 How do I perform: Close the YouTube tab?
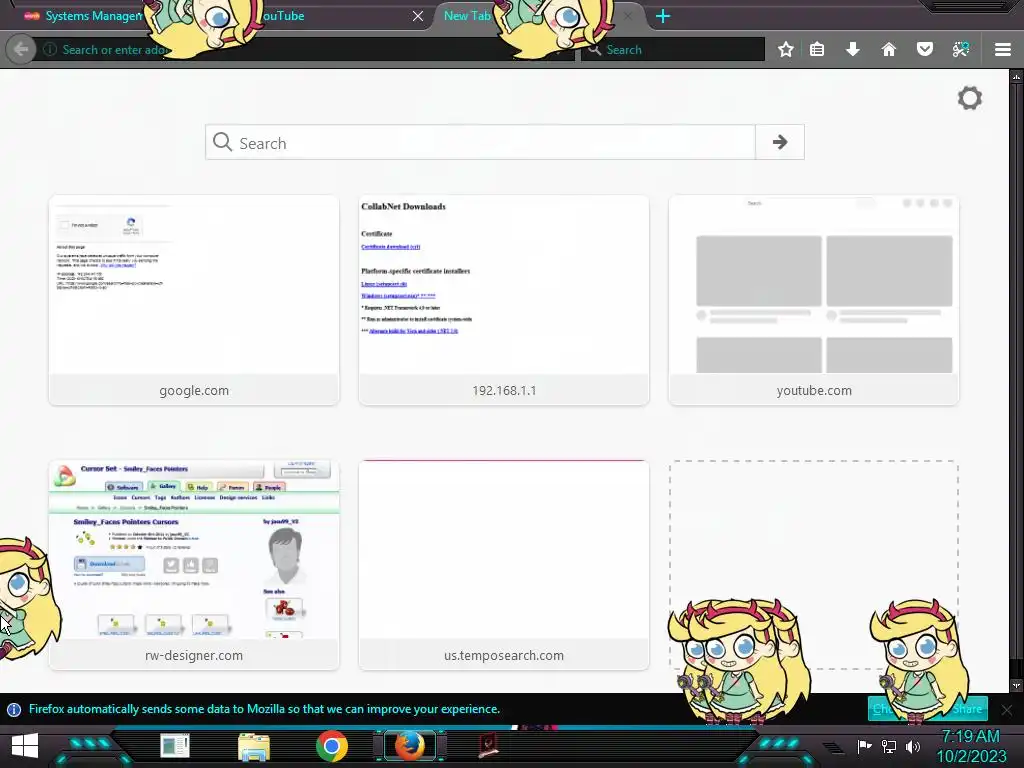[x=418, y=16]
